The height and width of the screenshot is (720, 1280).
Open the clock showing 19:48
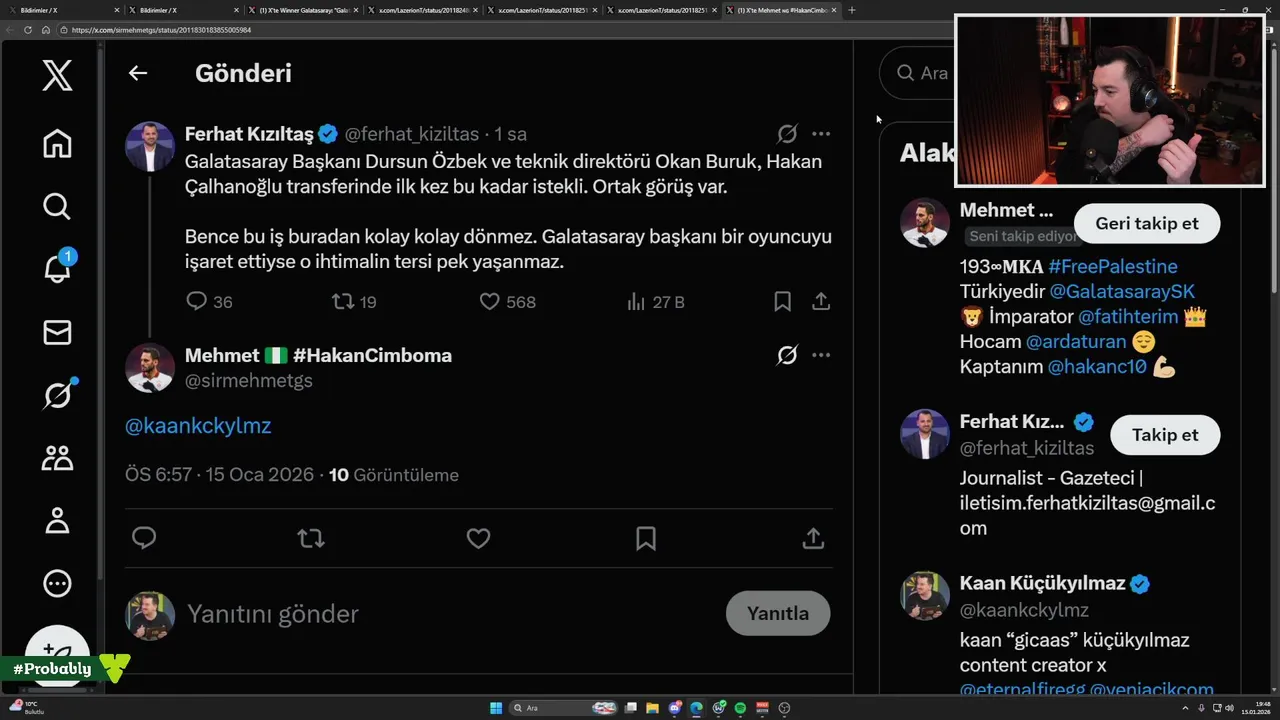pos(1255,708)
